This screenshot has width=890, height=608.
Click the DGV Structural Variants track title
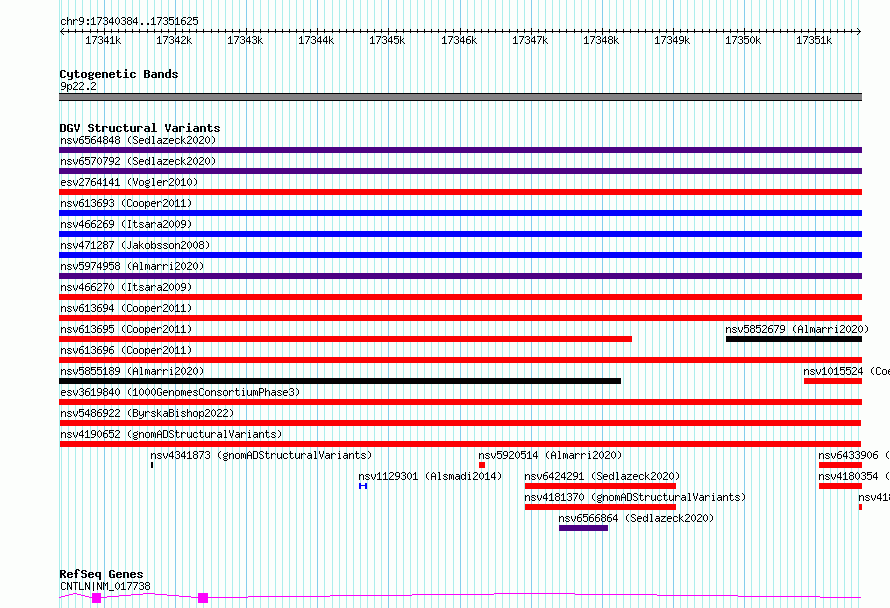140,128
